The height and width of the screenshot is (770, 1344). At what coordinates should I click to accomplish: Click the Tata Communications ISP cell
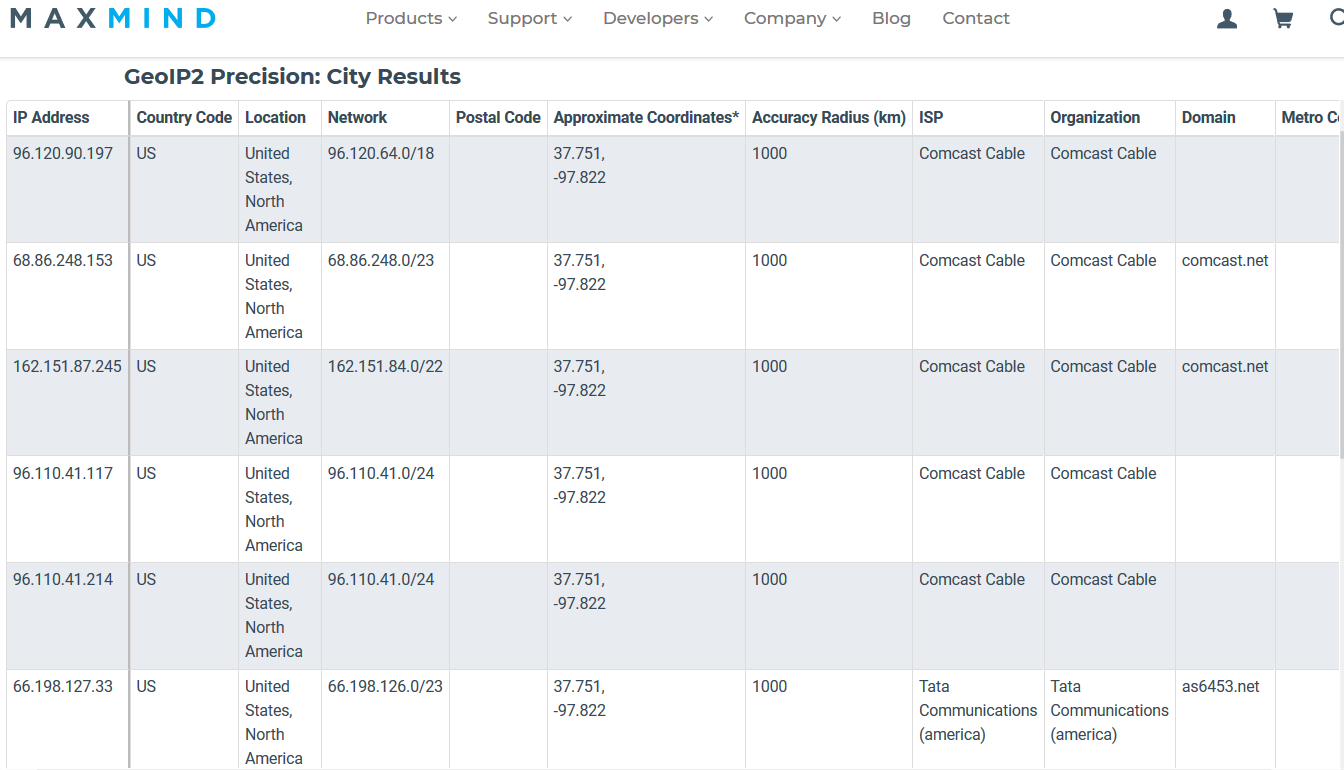pyautogui.click(x=978, y=710)
